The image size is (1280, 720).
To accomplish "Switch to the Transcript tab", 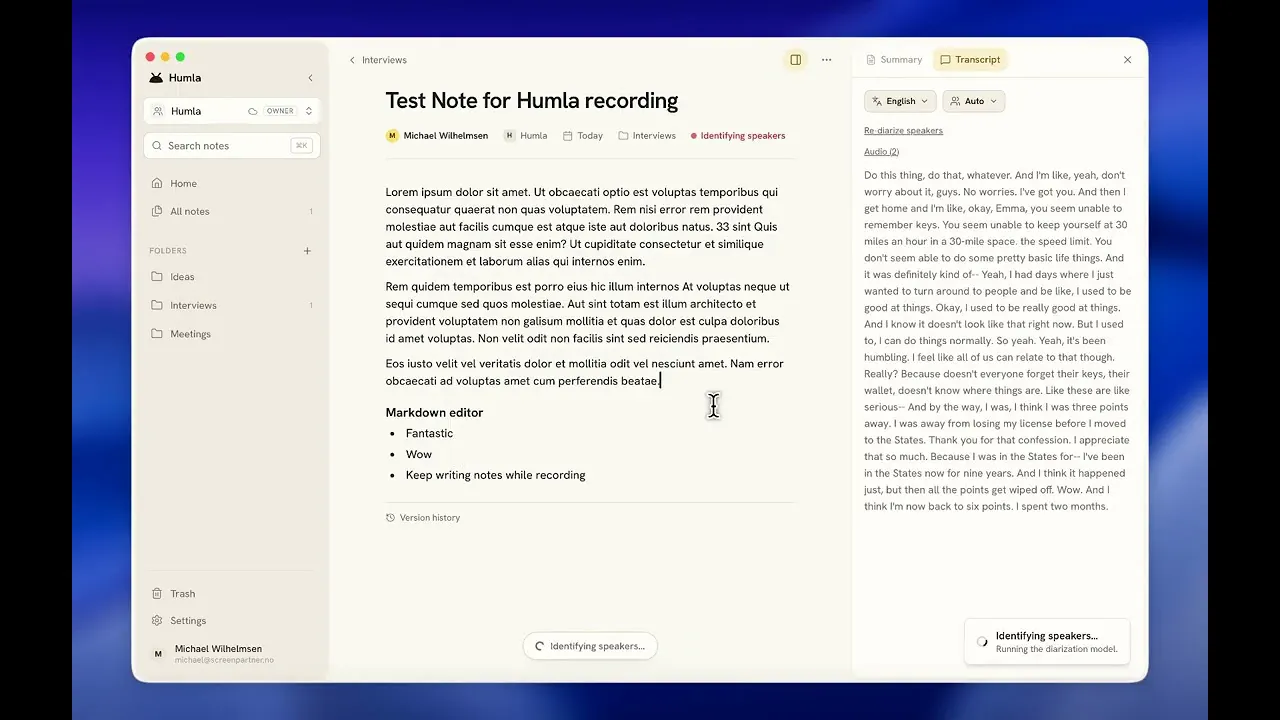I will coord(970,60).
